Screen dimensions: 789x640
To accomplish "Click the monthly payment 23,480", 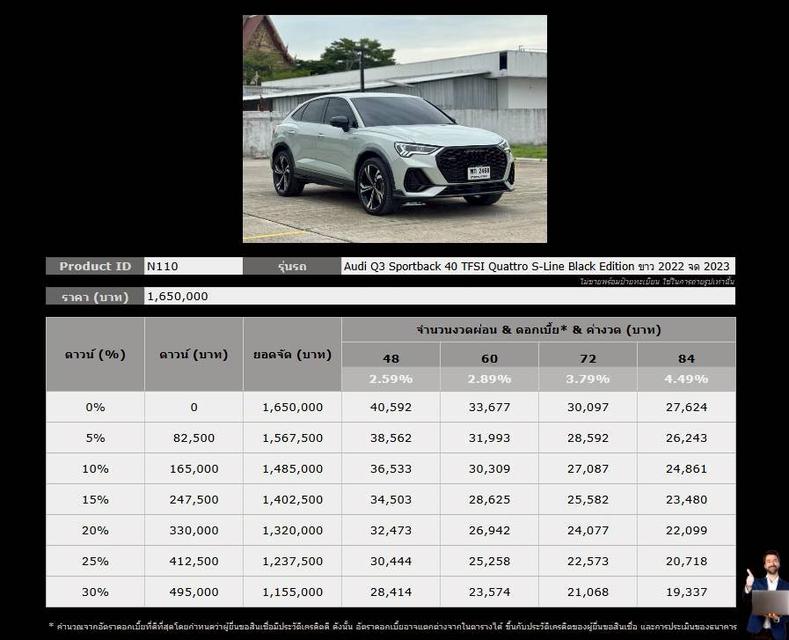I will 686,500.
